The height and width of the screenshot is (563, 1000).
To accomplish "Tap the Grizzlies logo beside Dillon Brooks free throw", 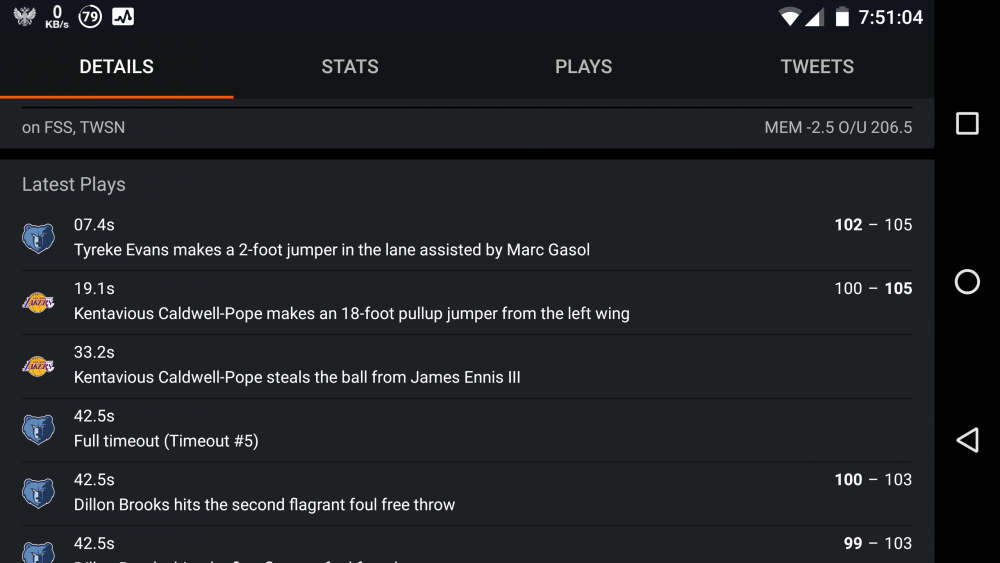I will click(x=38, y=493).
